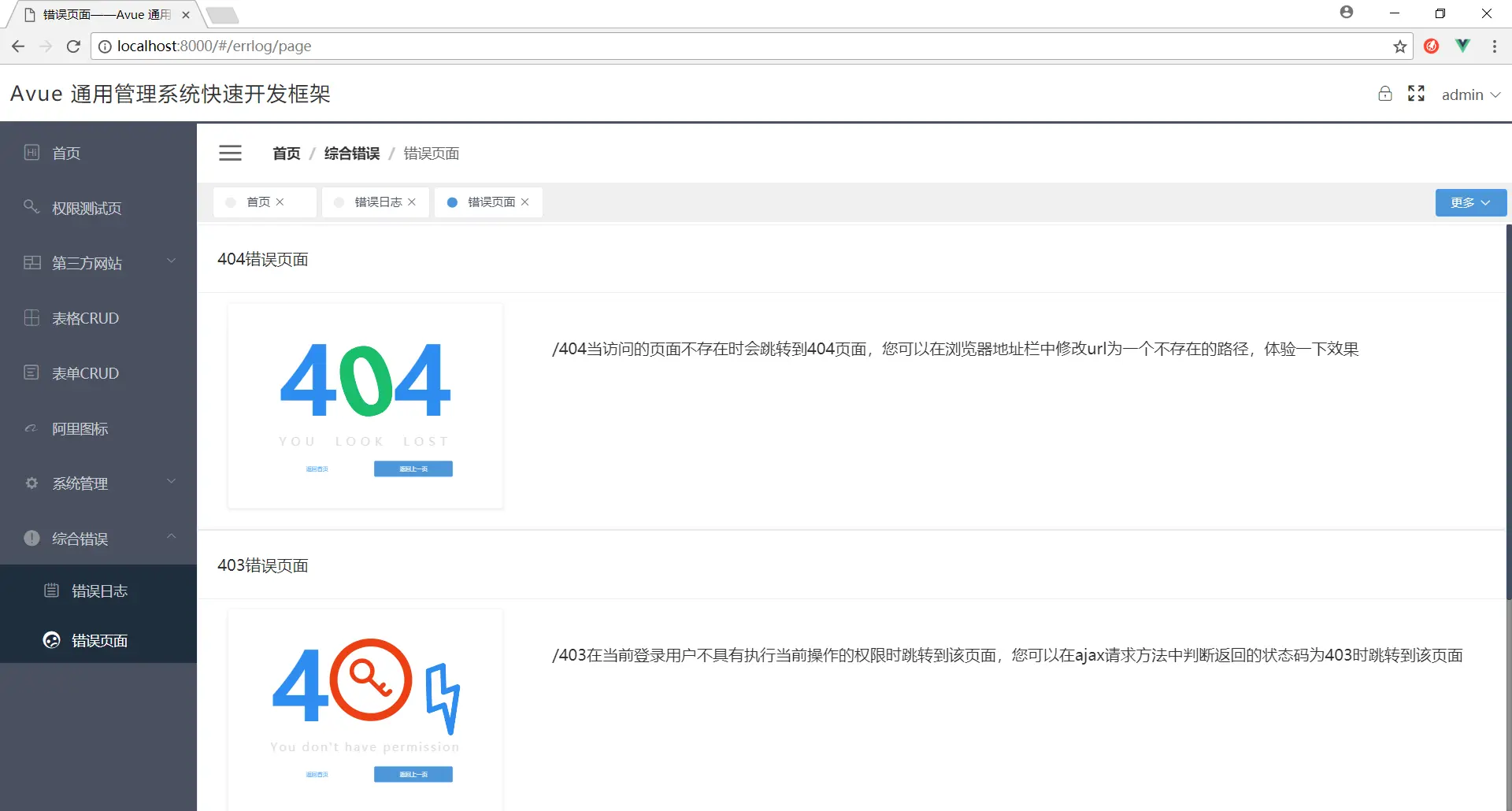Click blue button in 404 preview
The height and width of the screenshot is (811, 1512).
point(413,468)
